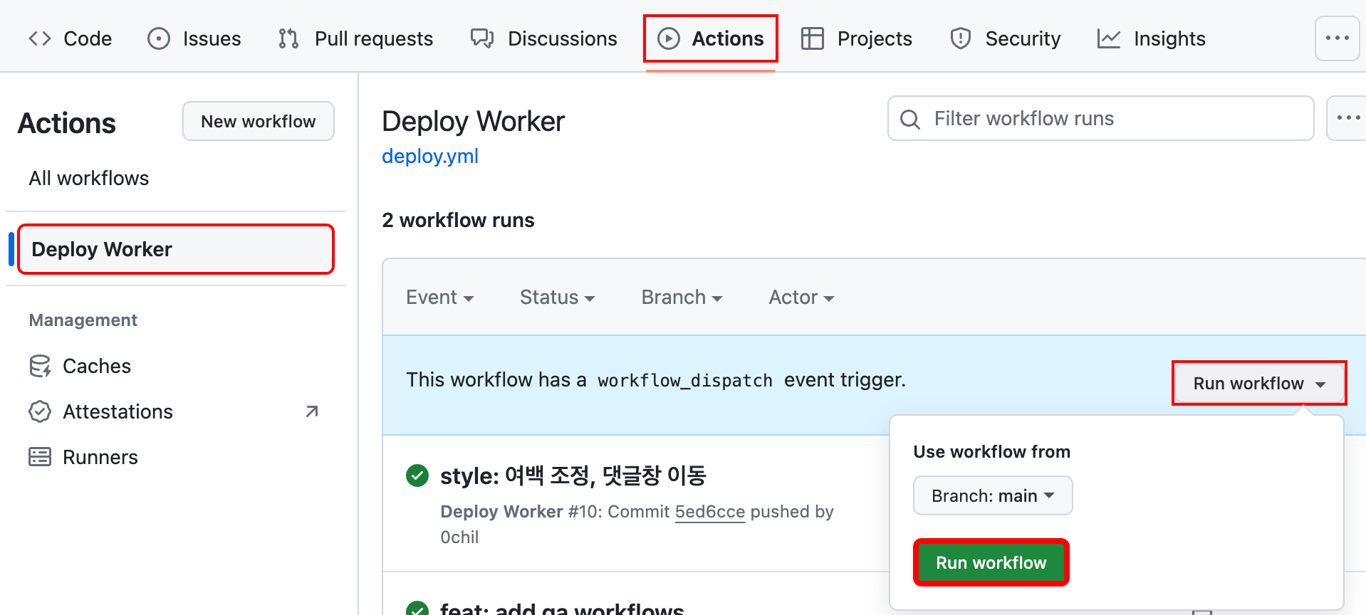Open the deploy.yml file link
1366x615 pixels.
coord(430,156)
